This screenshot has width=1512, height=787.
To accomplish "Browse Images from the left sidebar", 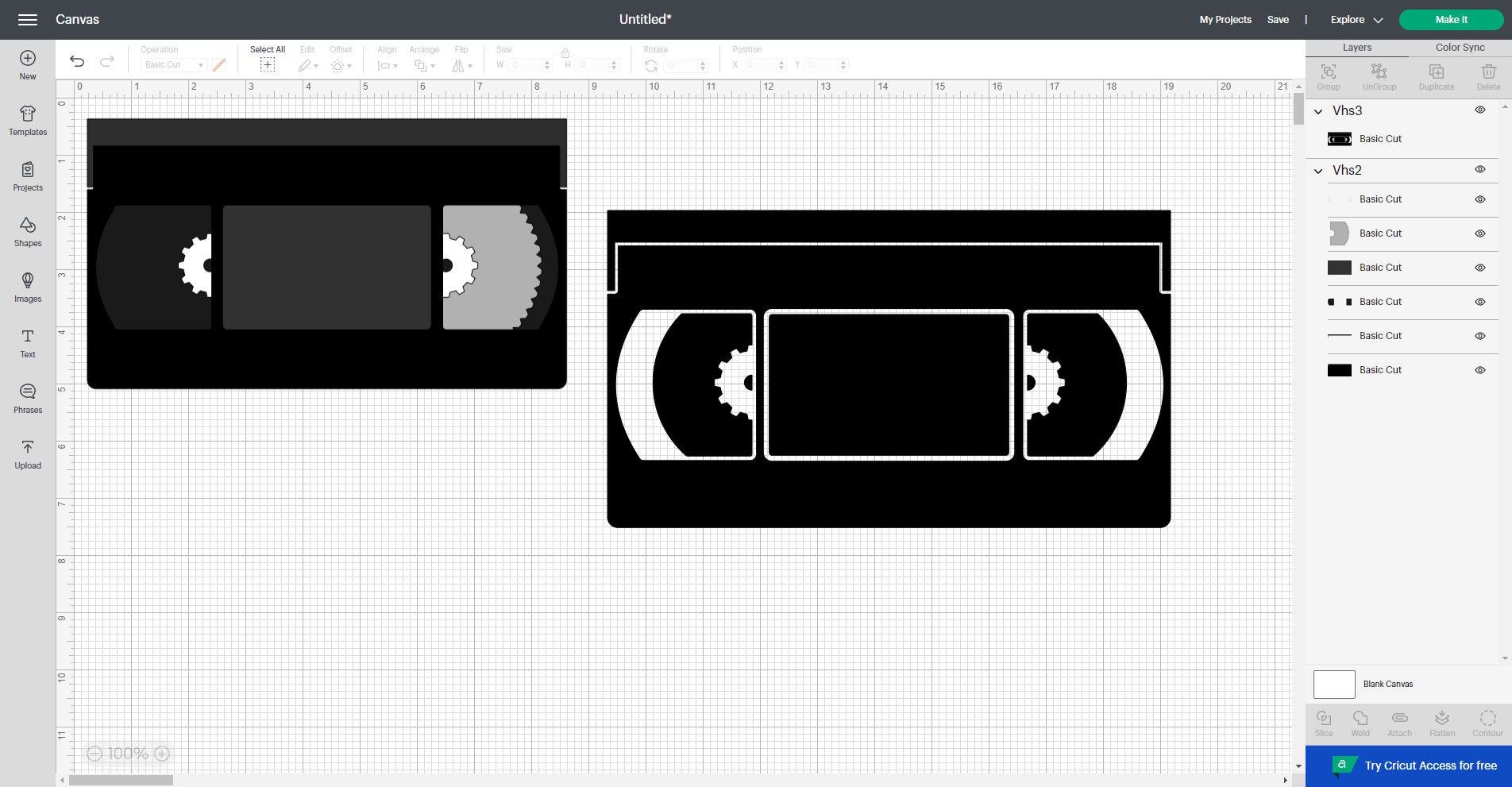I will coord(27,287).
